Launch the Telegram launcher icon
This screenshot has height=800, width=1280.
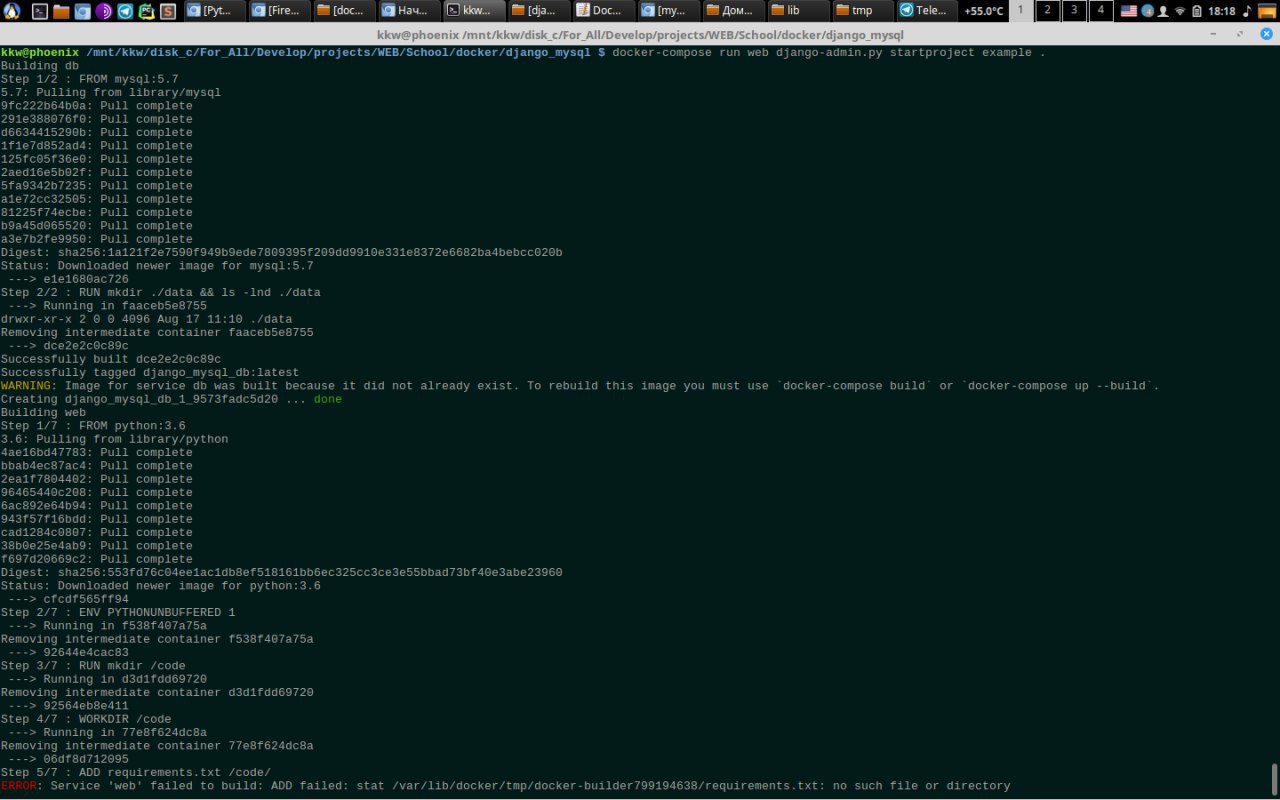point(125,11)
